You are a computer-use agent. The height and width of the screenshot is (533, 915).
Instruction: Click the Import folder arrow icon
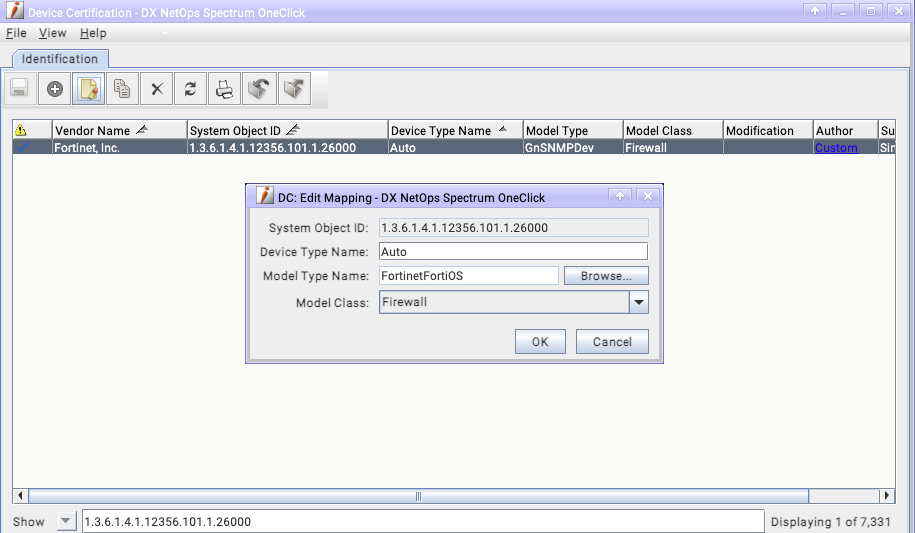259,89
